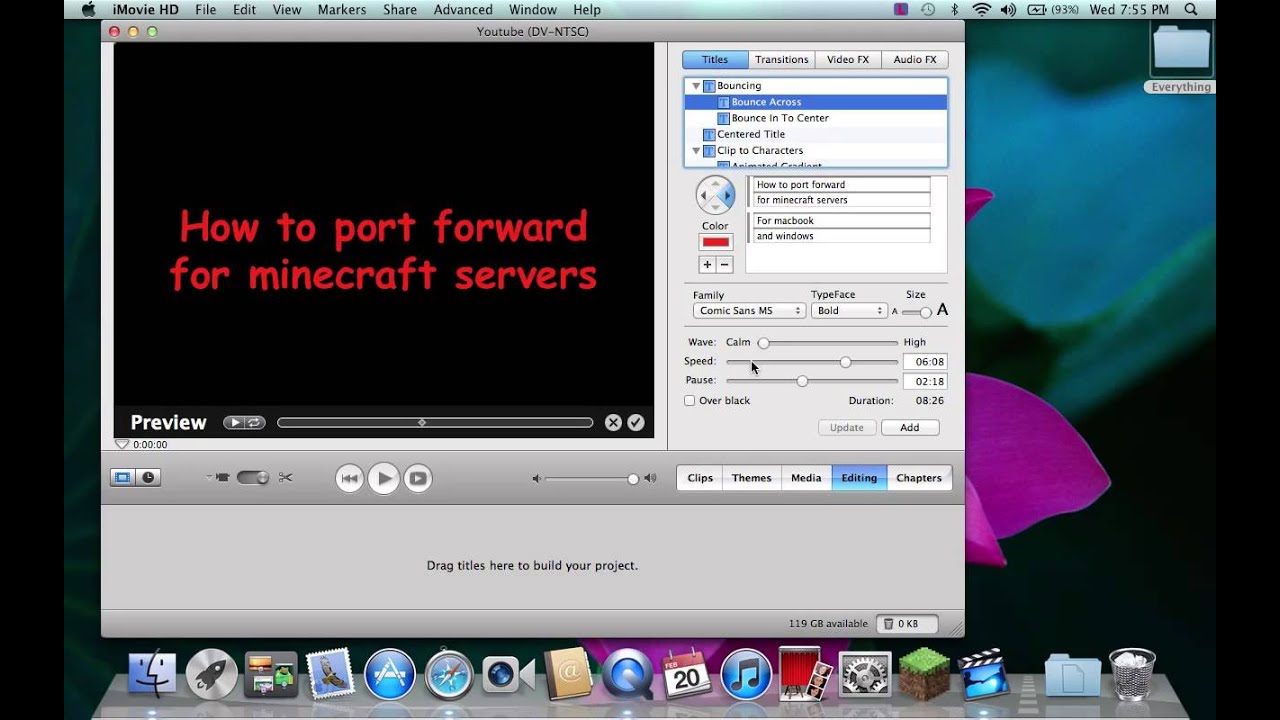
Task: Click the playhead marker at 0:00:00
Action: click(x=122, y=444)
